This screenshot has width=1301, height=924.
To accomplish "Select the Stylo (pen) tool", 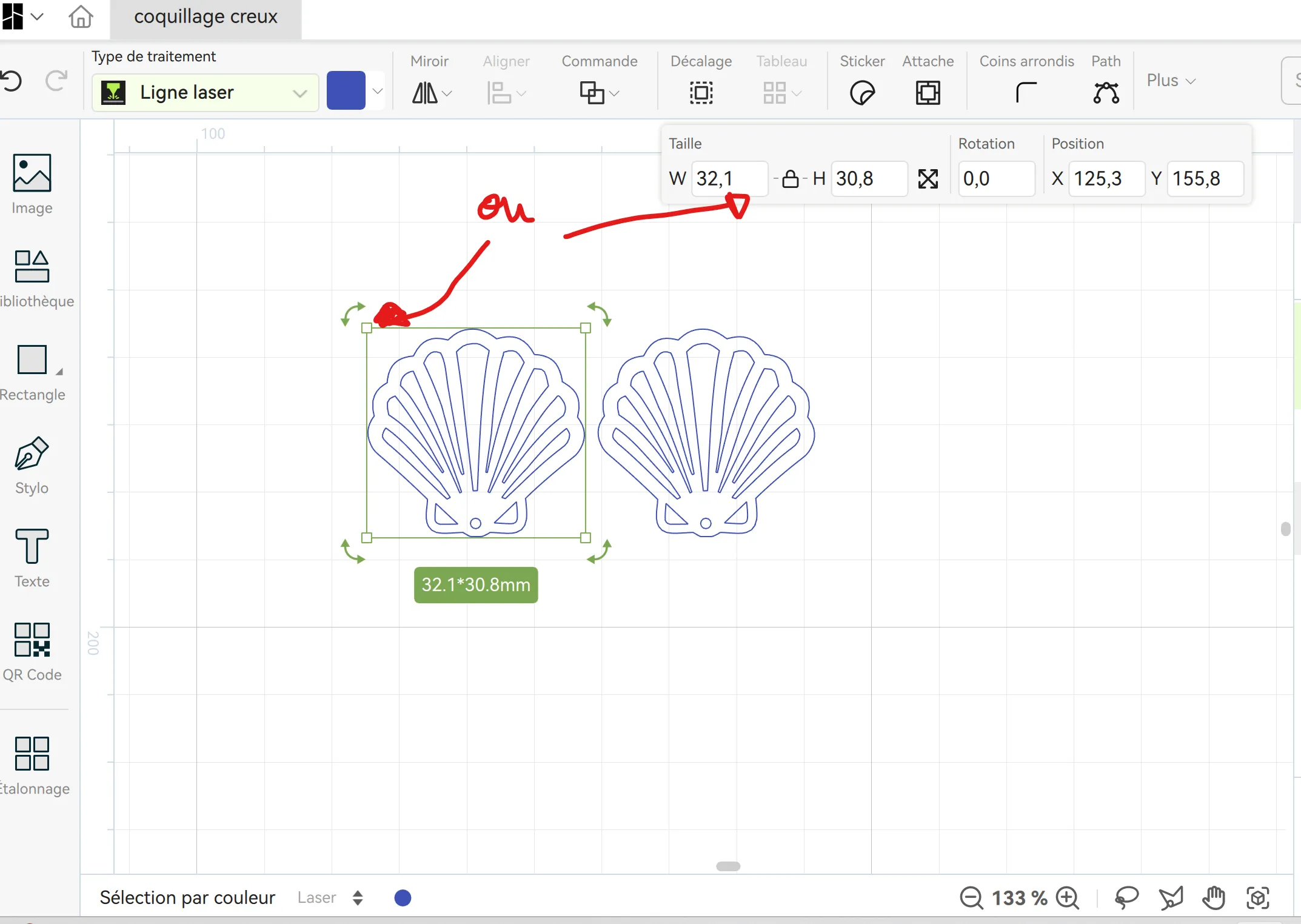I will coord(31,453).
